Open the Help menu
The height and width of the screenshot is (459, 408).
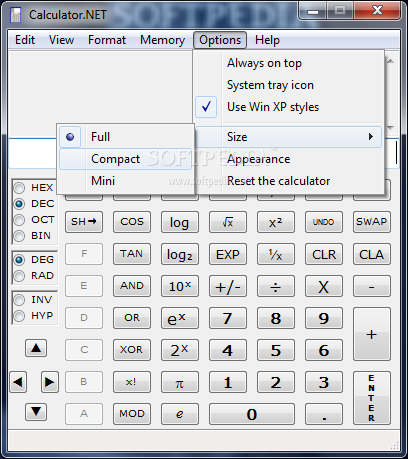pos(267,40)
